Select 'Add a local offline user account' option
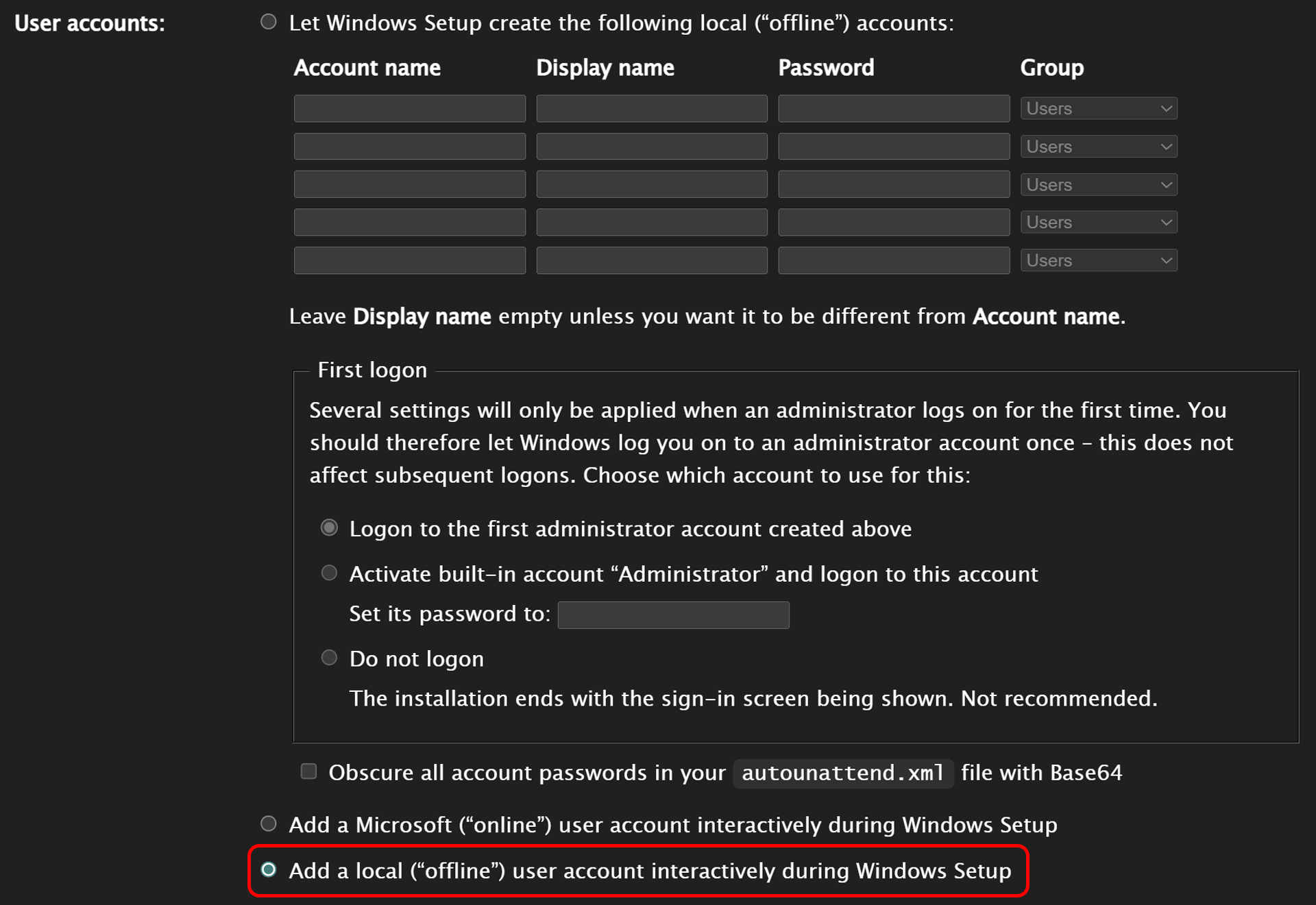 point(269,869)
